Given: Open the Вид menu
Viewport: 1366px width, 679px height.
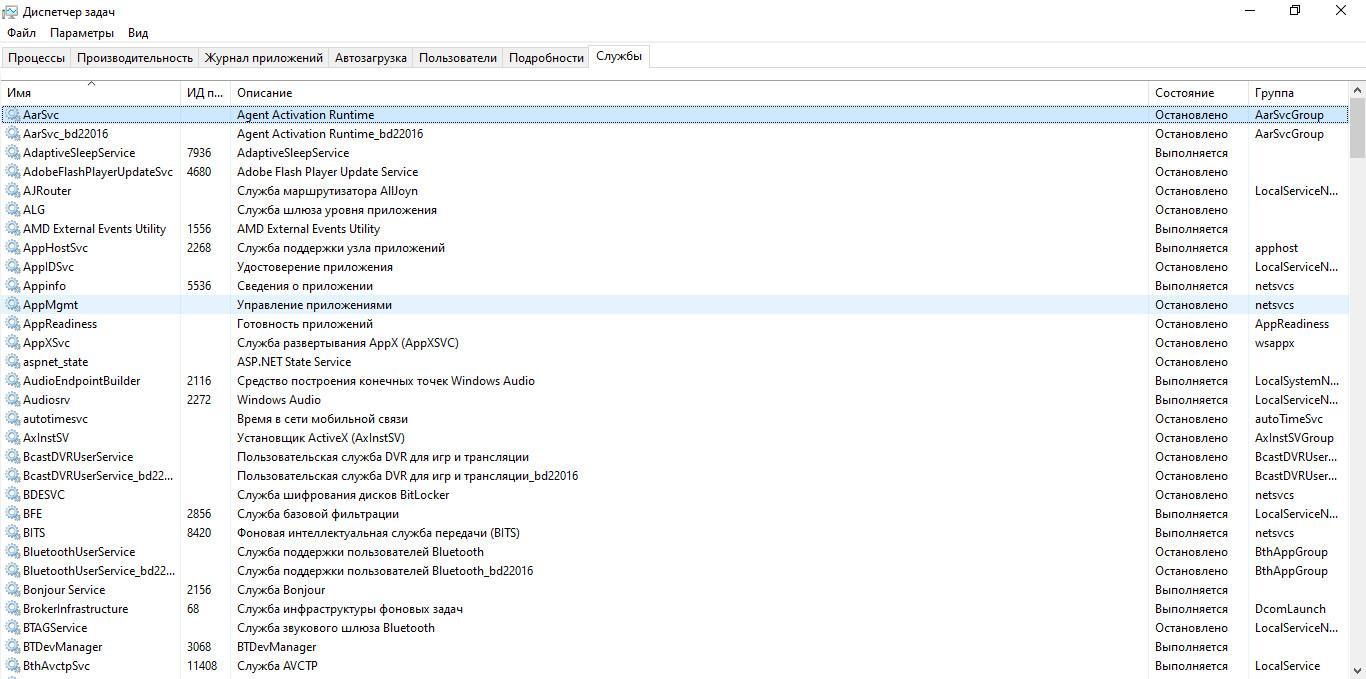Looking at the screenshot, I should [138, 33].
